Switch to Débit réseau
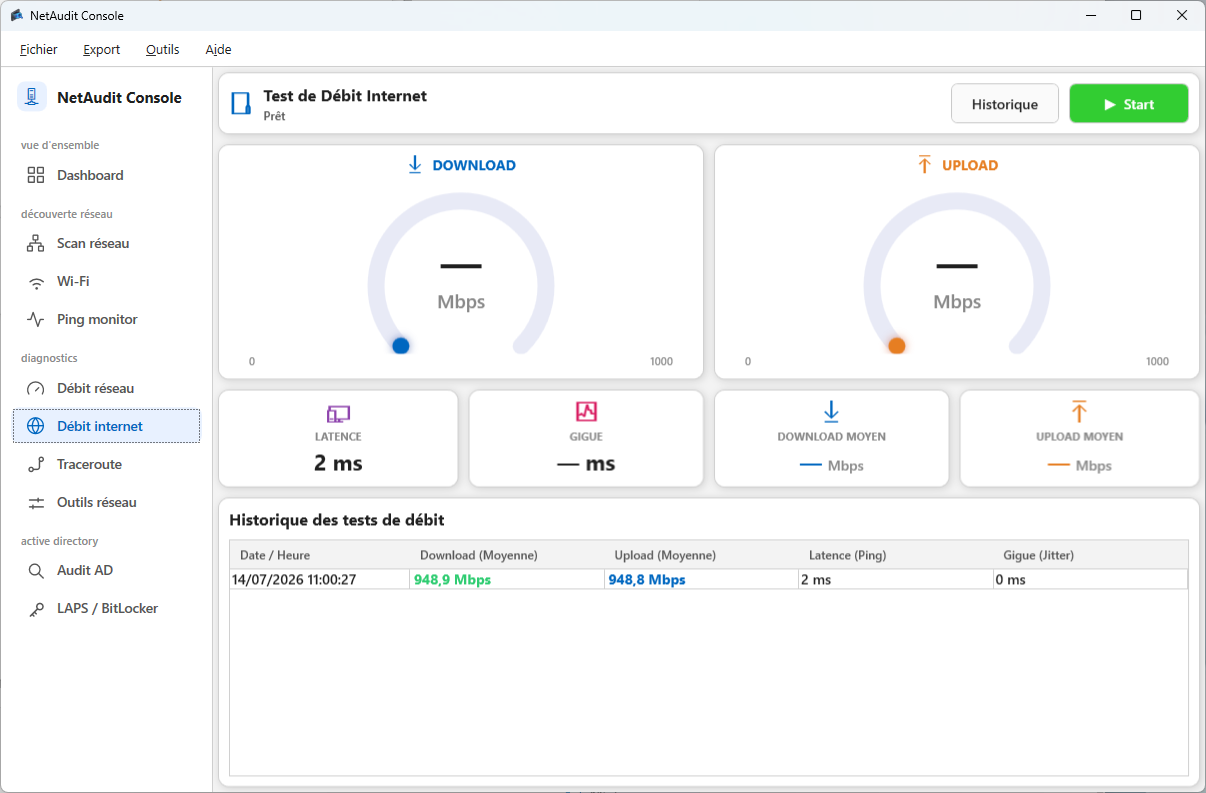The image size is (1206, 793). [x=106, y=388]
